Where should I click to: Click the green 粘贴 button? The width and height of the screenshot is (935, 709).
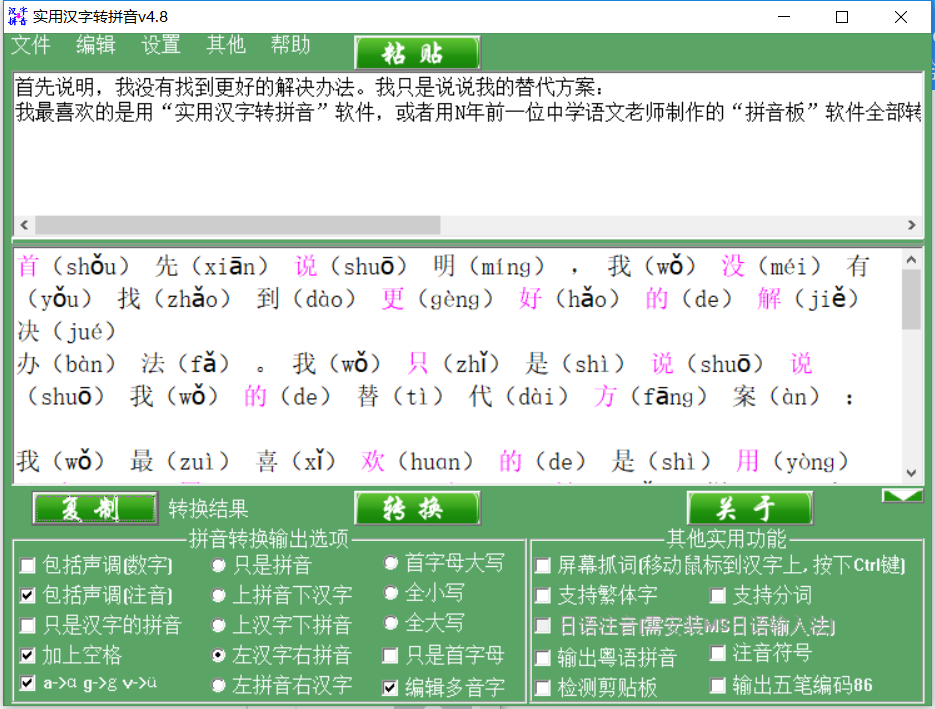pyautogui.click(x=417, y=53)
